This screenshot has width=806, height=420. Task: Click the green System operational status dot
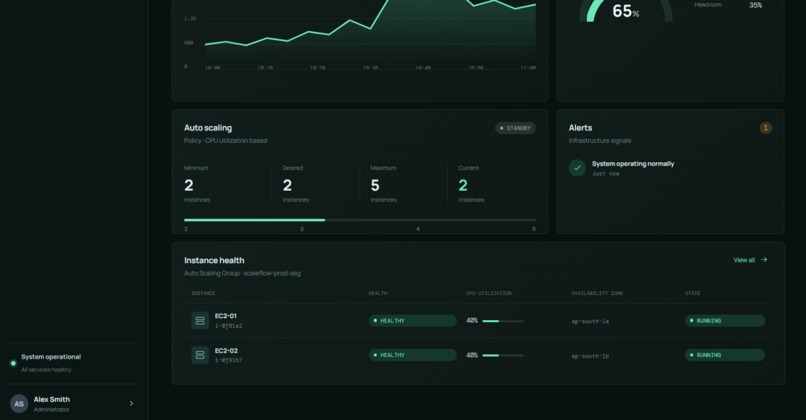point(13,363)
